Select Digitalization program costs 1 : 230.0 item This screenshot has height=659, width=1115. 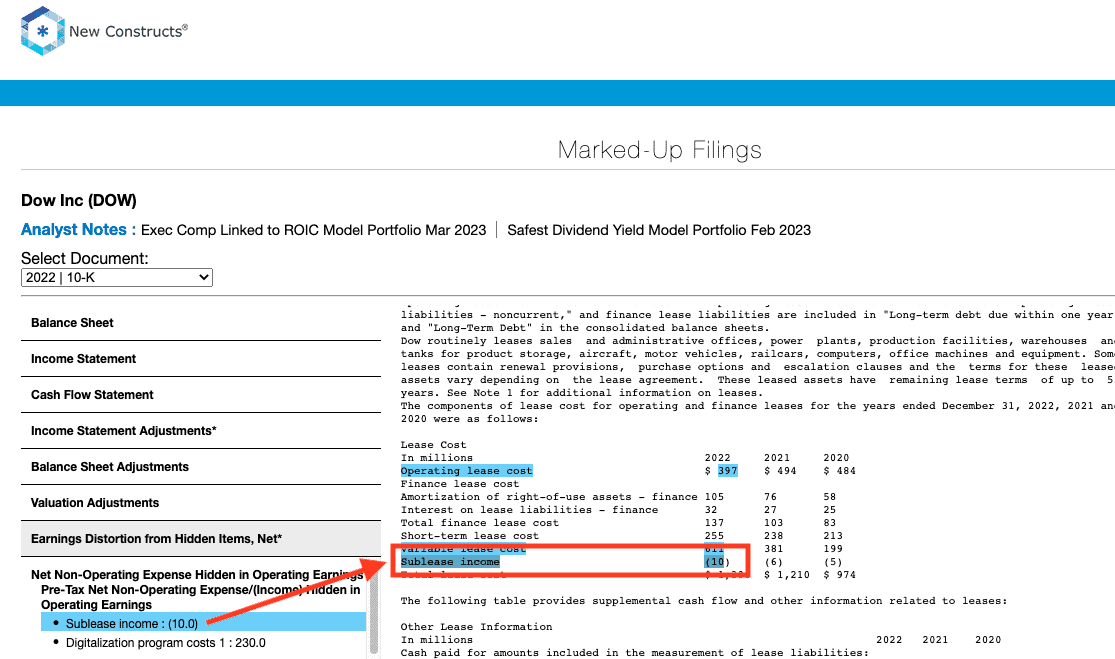click(x=166, y=643)
